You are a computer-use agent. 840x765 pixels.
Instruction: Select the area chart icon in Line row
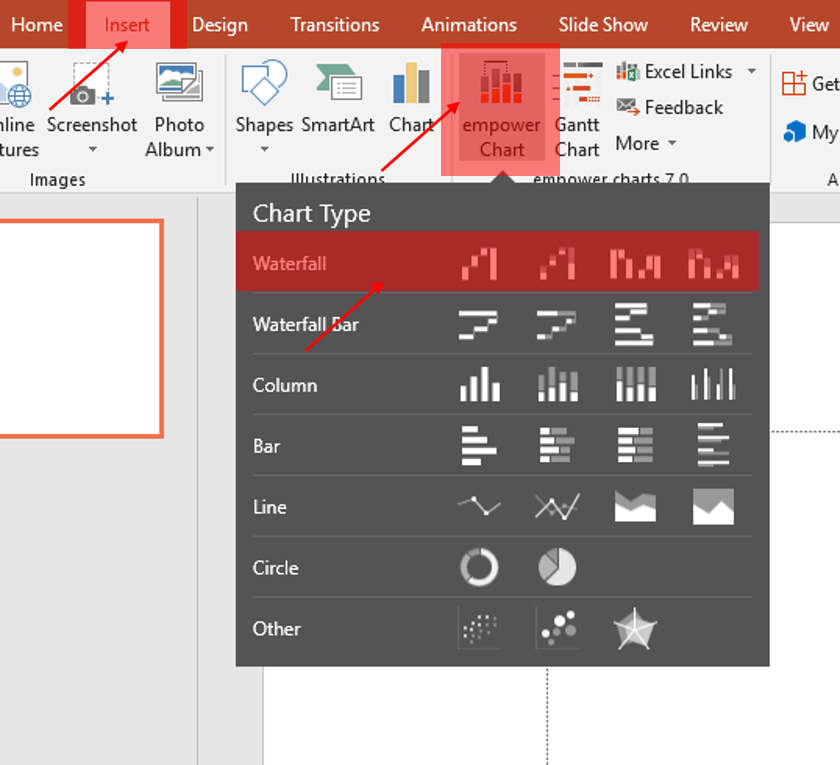(635, 507)
